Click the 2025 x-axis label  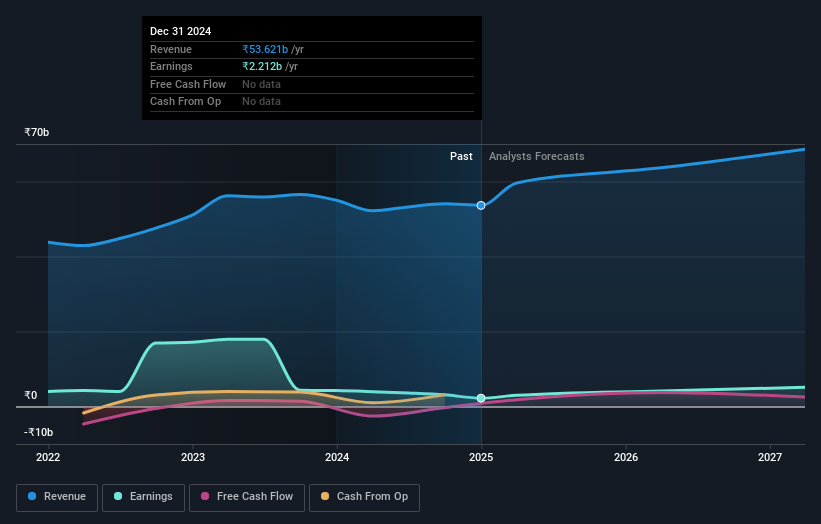[x=481, y=458]
